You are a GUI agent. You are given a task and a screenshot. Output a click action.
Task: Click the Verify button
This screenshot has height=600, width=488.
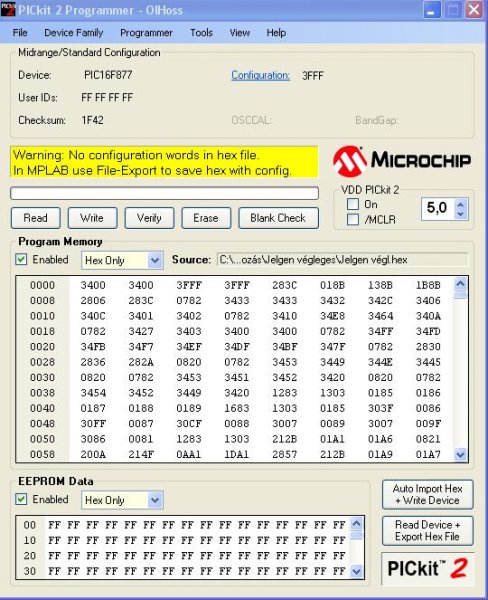(x=149, y=218)
